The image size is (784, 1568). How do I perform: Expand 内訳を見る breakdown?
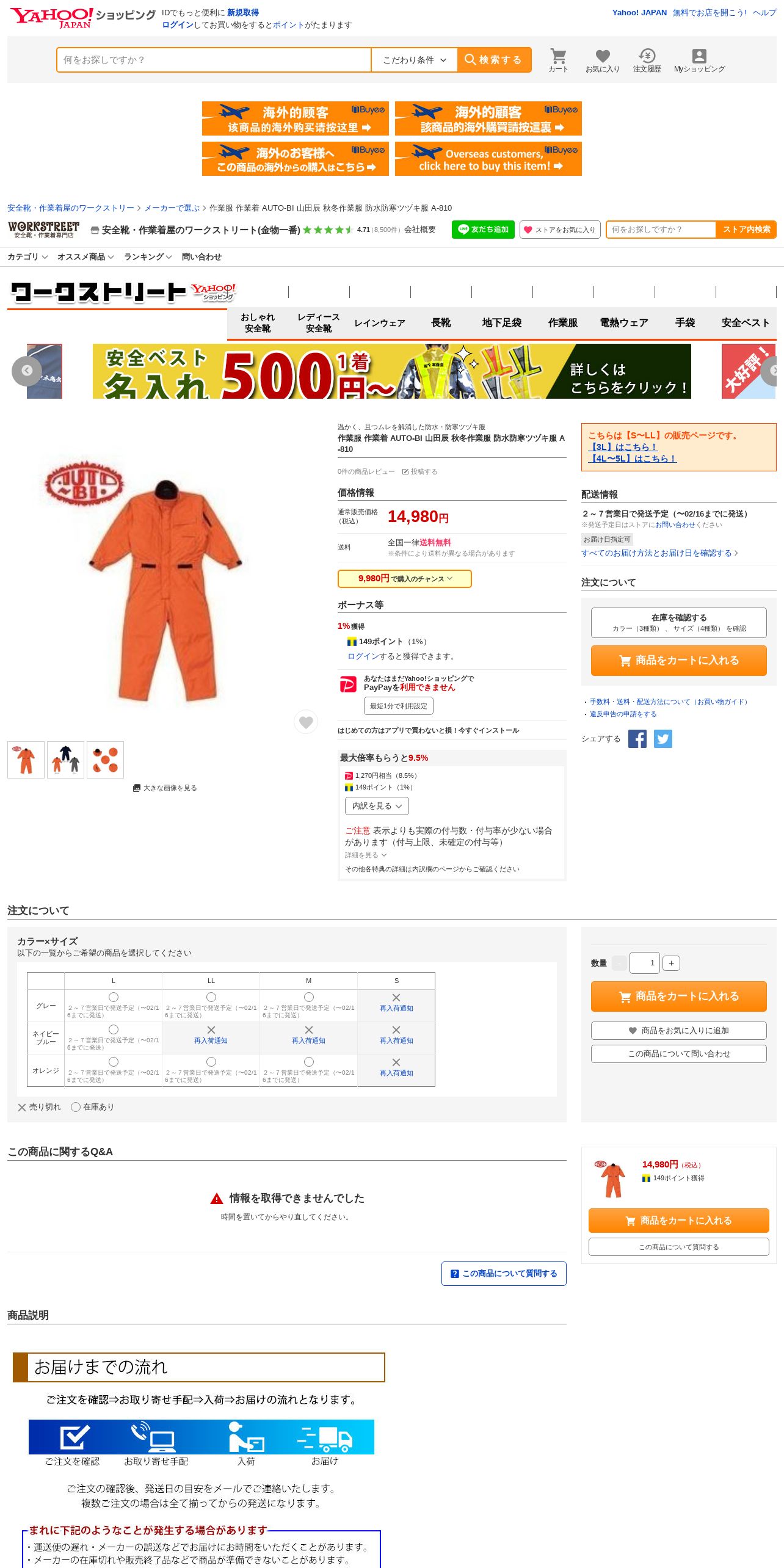pos(377,806)
